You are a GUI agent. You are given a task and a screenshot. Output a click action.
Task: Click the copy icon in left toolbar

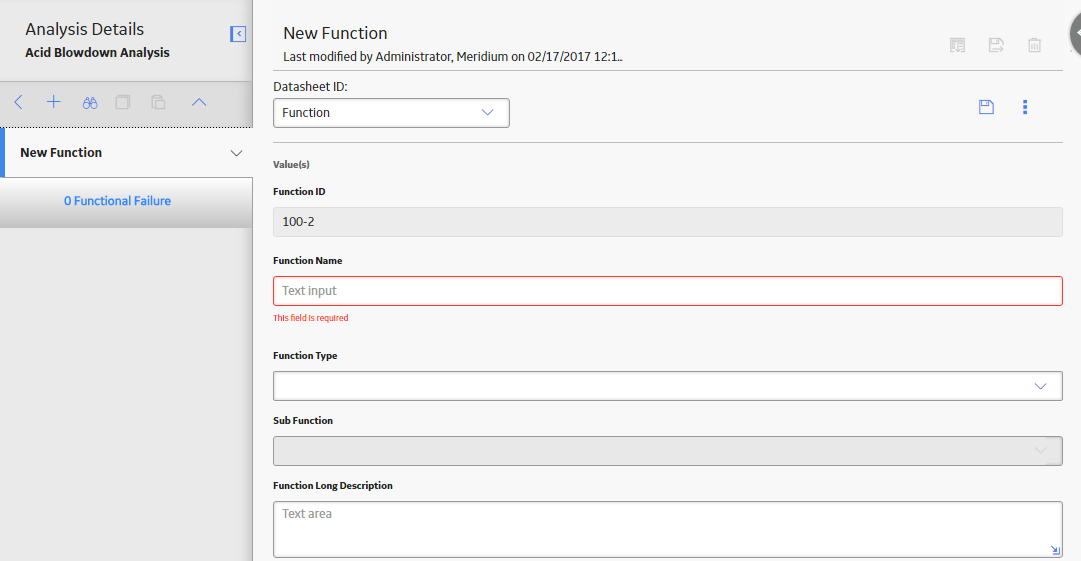point(123,103)
